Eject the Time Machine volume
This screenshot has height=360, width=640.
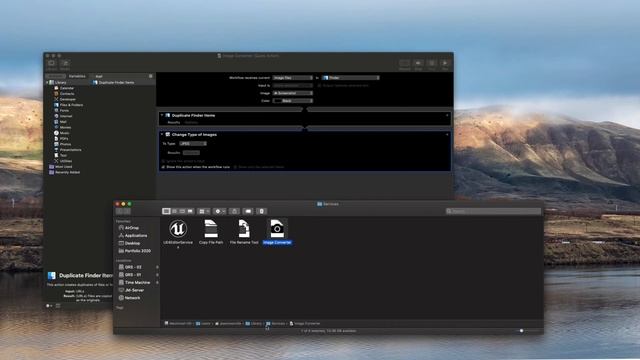[157, 282]
